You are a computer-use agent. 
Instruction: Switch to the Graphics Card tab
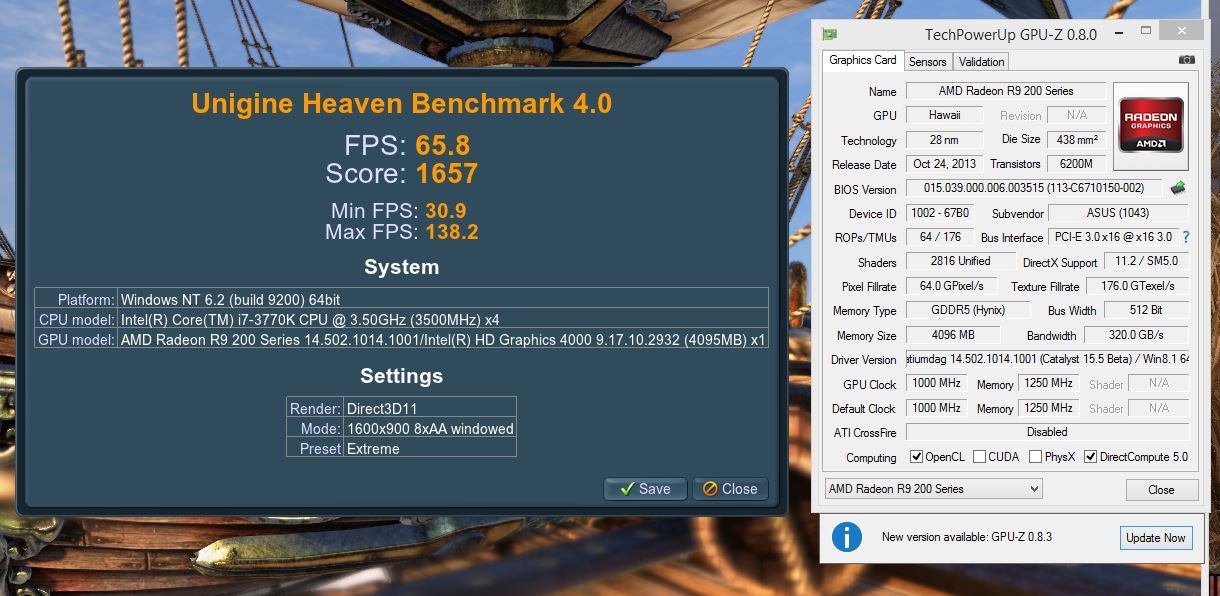click(x=863, y=60)
